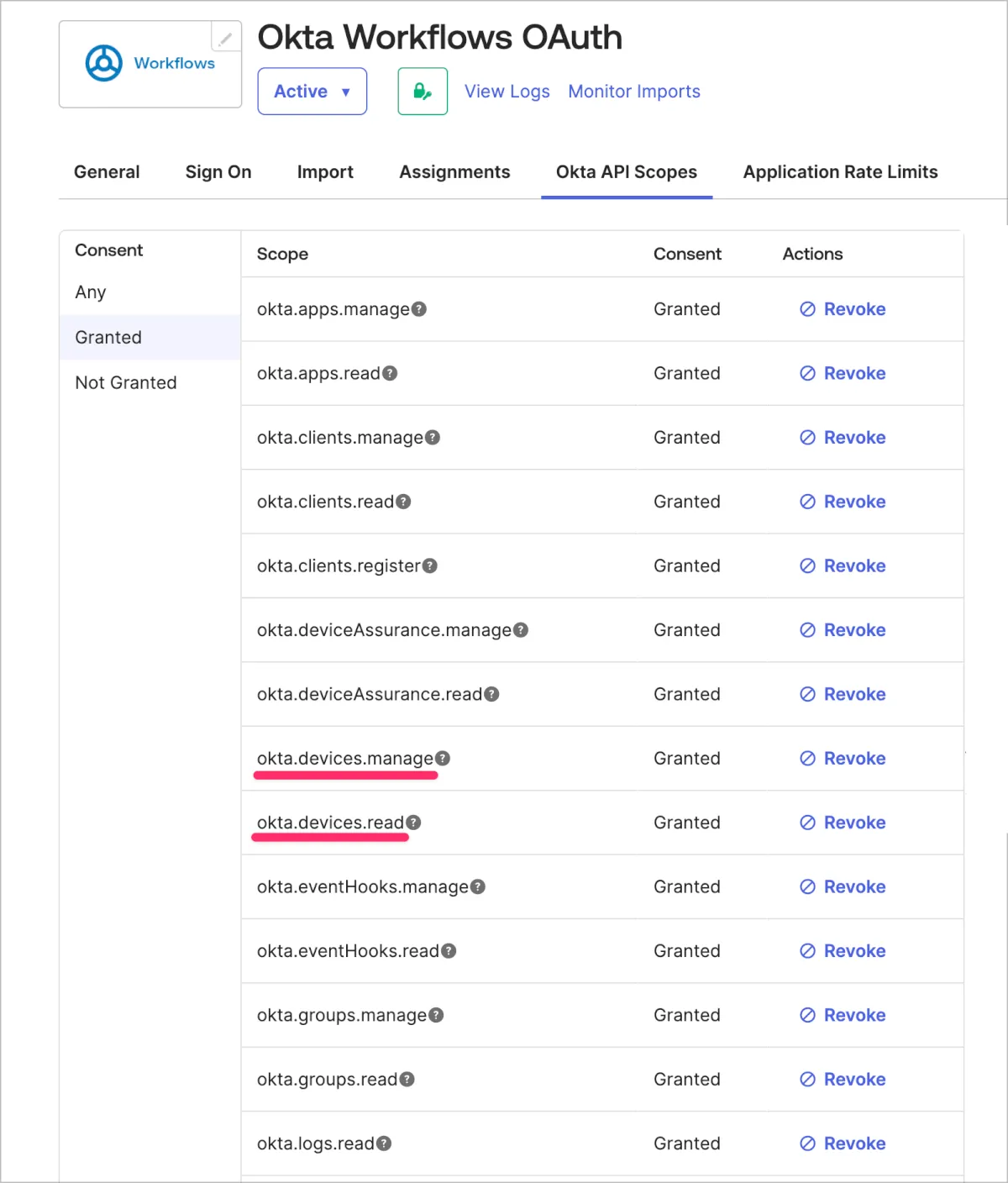Screen dimensions: 1008x1183
Task: Click the green key provisioning icon
Action: point(423,92)
